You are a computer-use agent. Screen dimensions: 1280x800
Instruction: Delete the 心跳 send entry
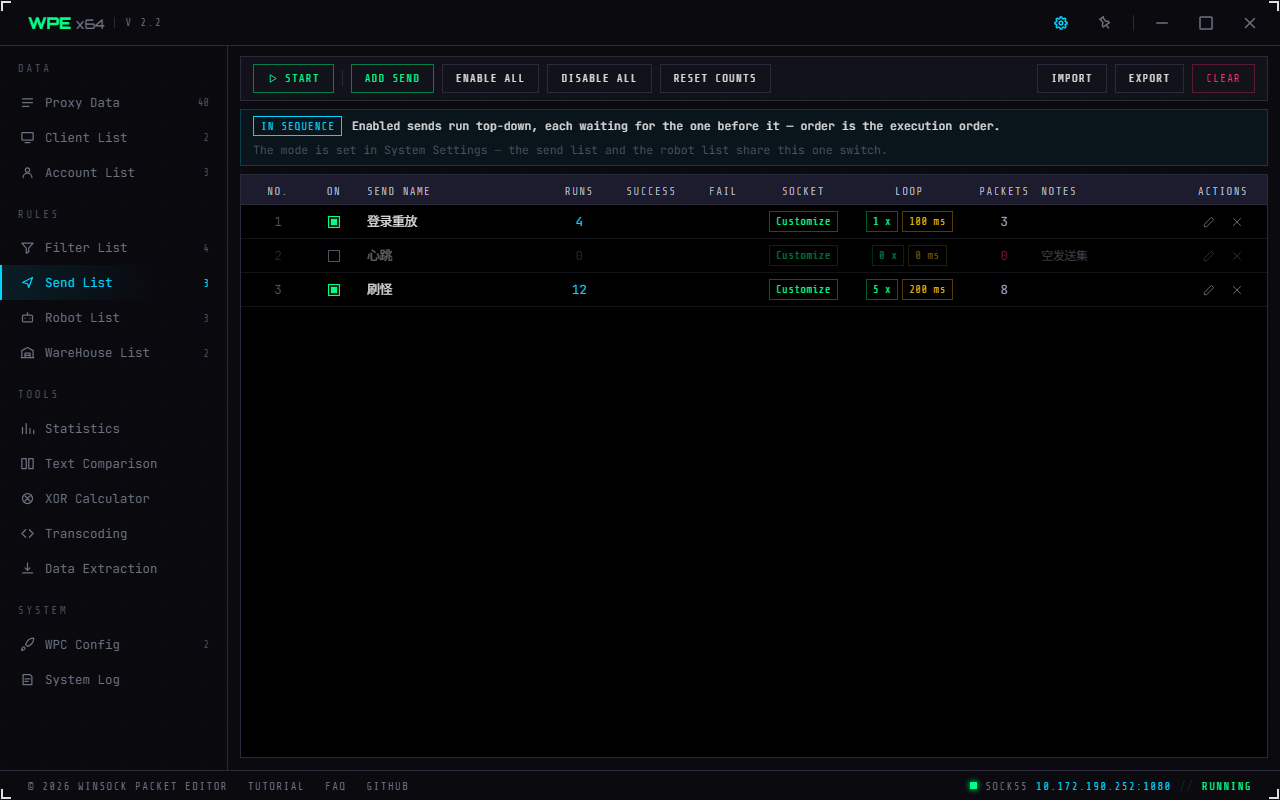click(1237, 256)
